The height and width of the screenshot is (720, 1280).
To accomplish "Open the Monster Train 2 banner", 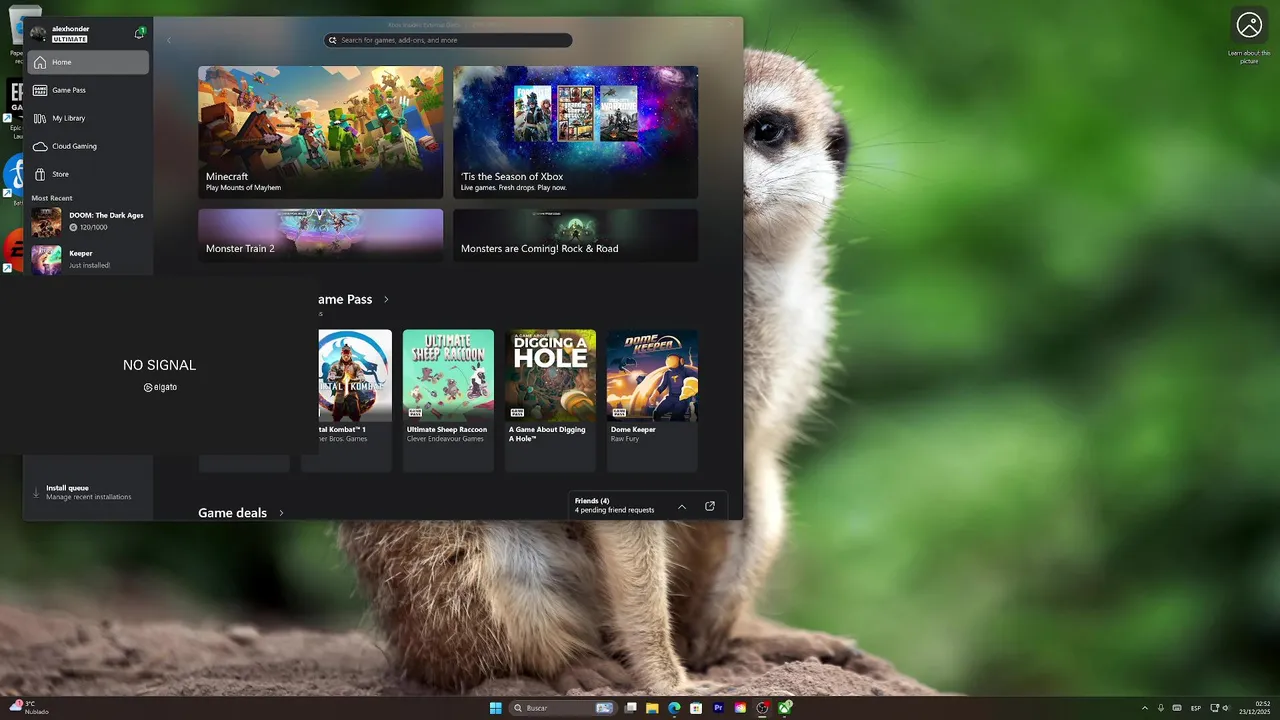I will (x=320, y=235).
